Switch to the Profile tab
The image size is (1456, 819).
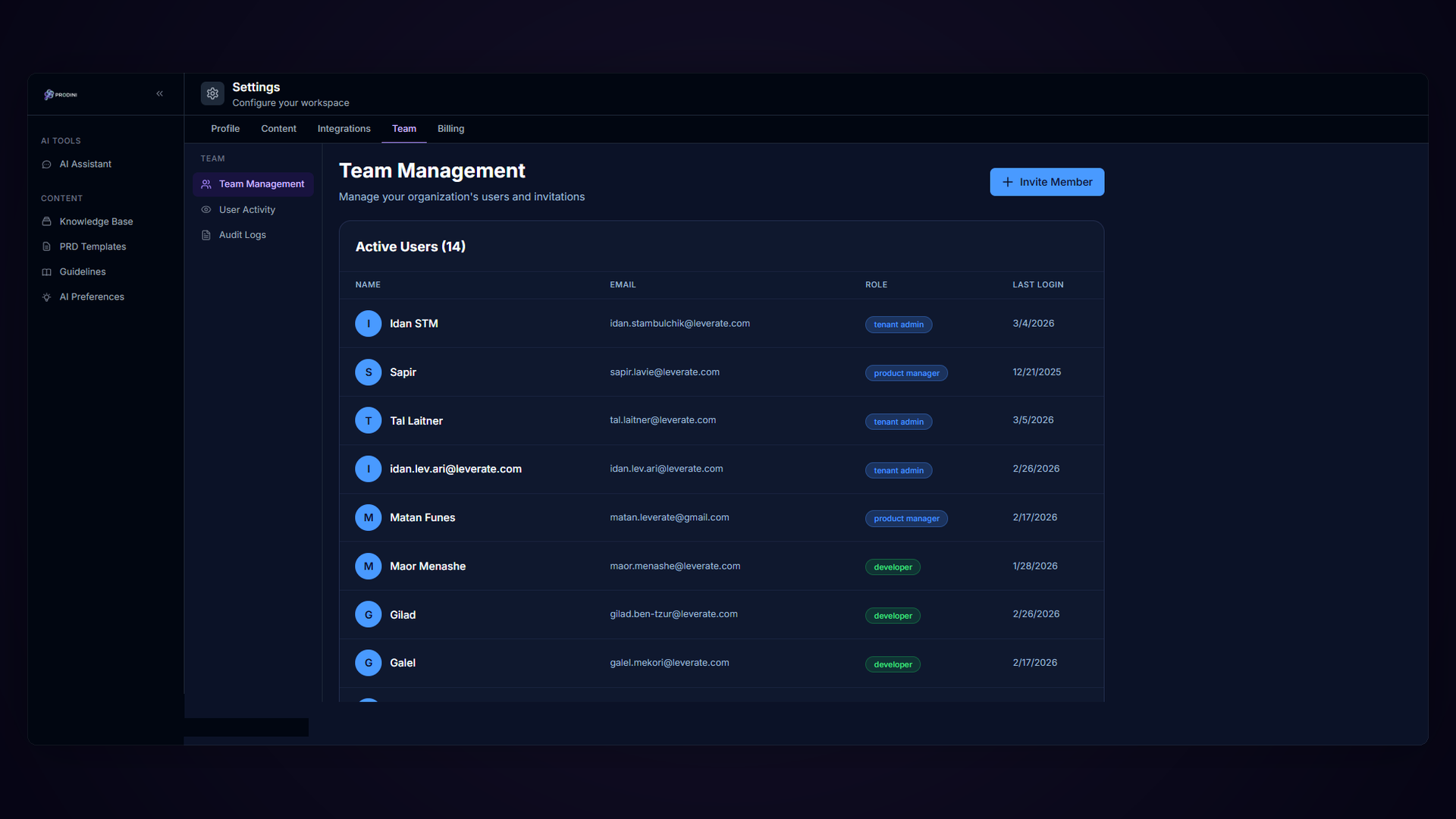225,129
